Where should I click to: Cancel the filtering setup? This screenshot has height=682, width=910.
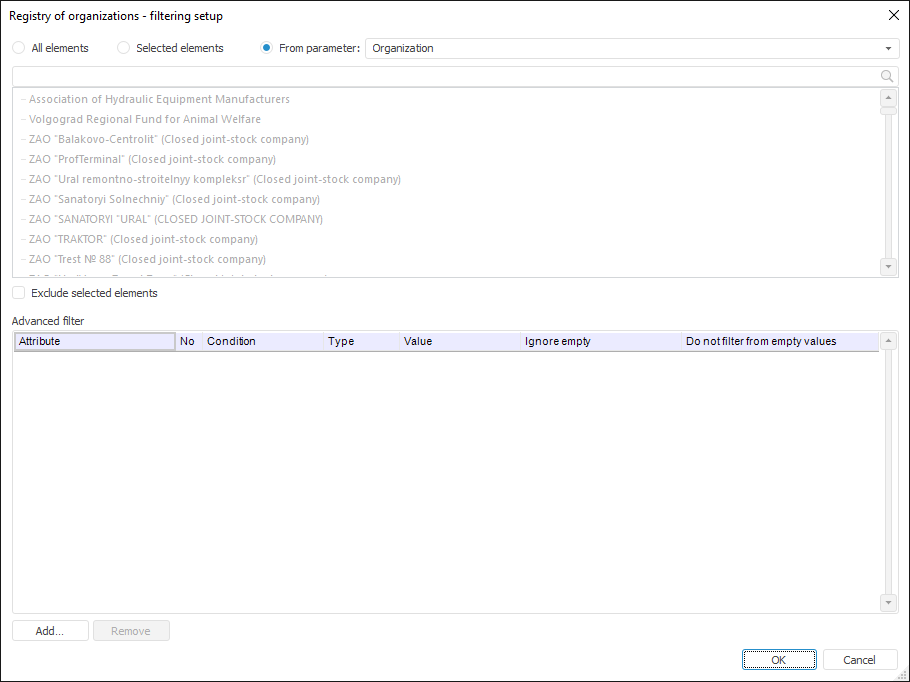[x=859, y=660]
